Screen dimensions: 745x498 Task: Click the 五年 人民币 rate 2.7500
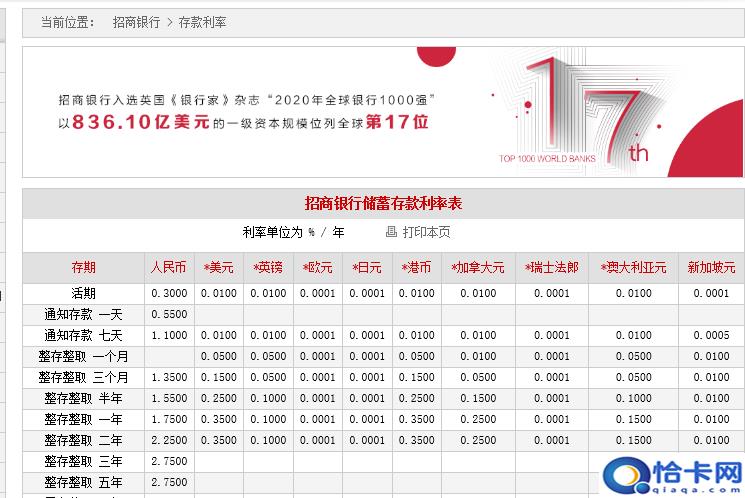[x=169, y=482]
